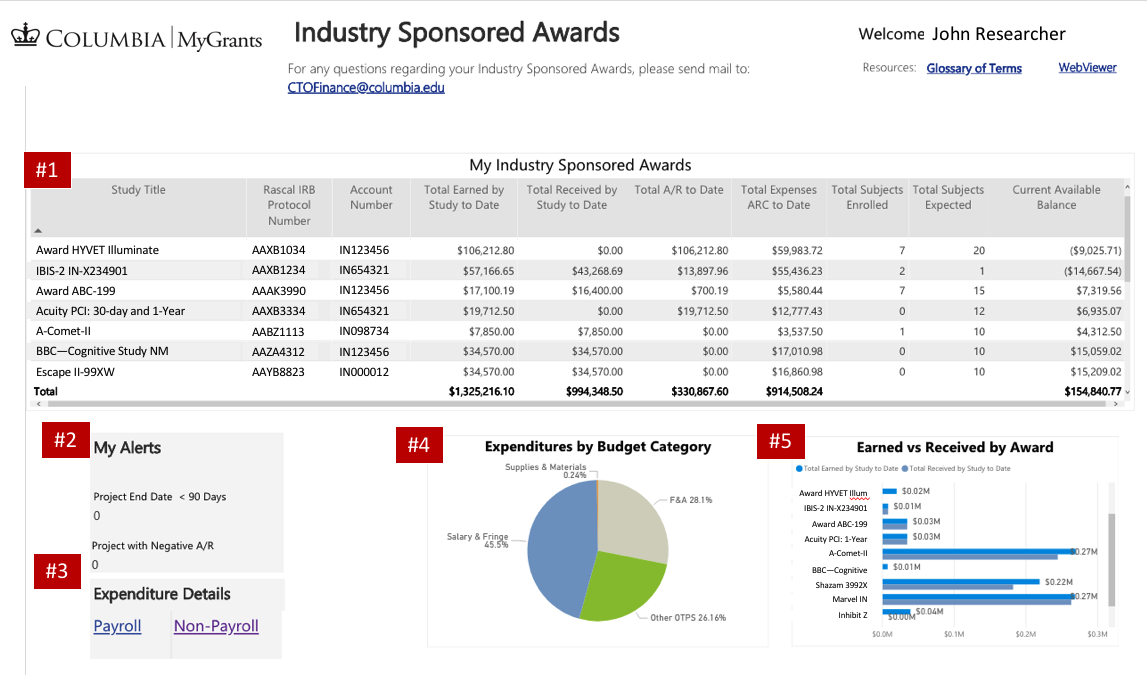Select the Award ABC-199 study title
1147x675 pixels.
pos(75,291)
